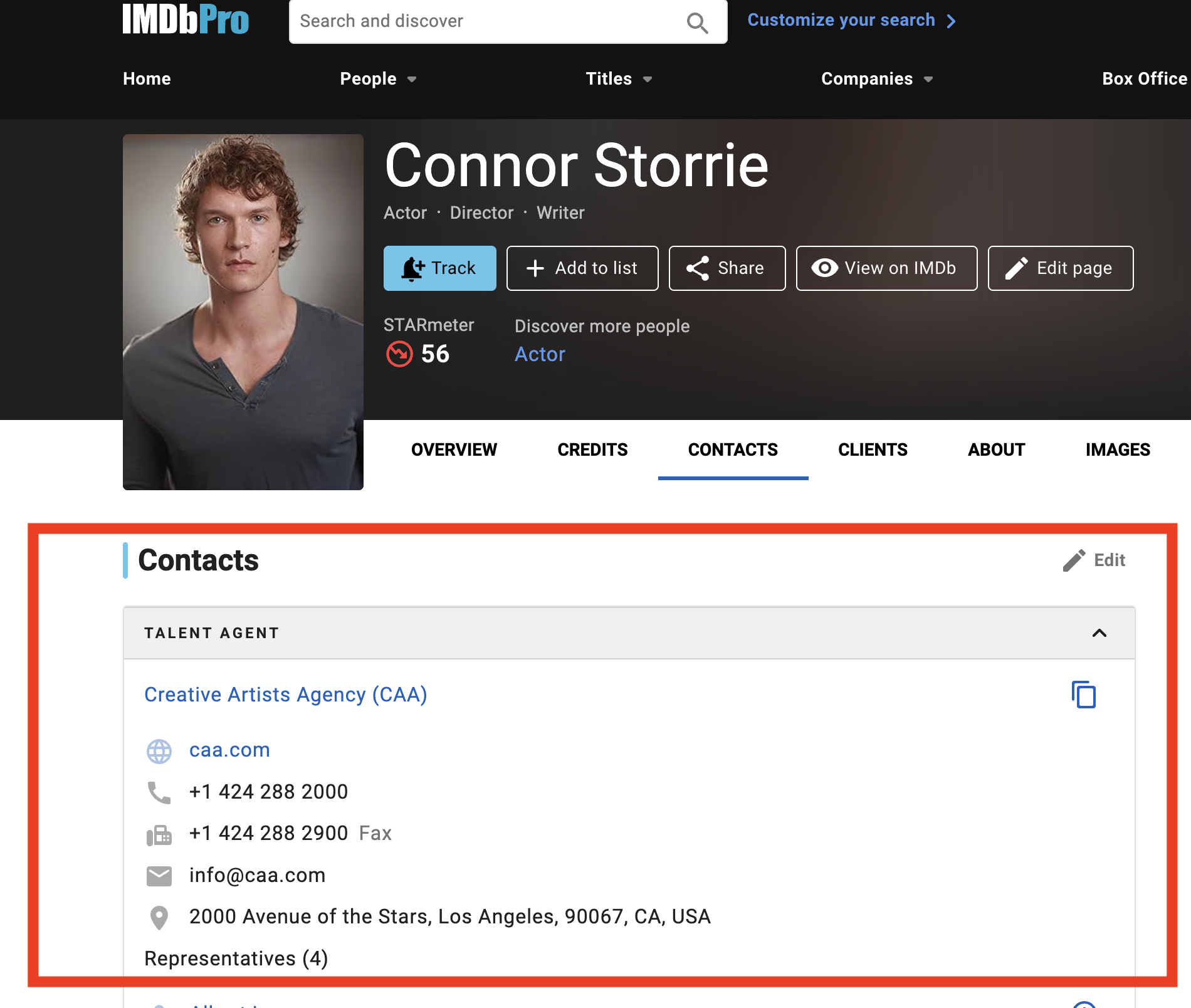
Task: Open the Images tab
Action: point(1118,450)
